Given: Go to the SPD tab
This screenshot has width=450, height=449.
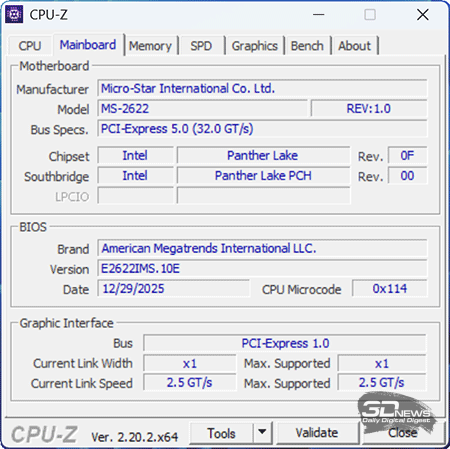Looking at the screenshot, I should pyautogui.click(x=201, y=46).
